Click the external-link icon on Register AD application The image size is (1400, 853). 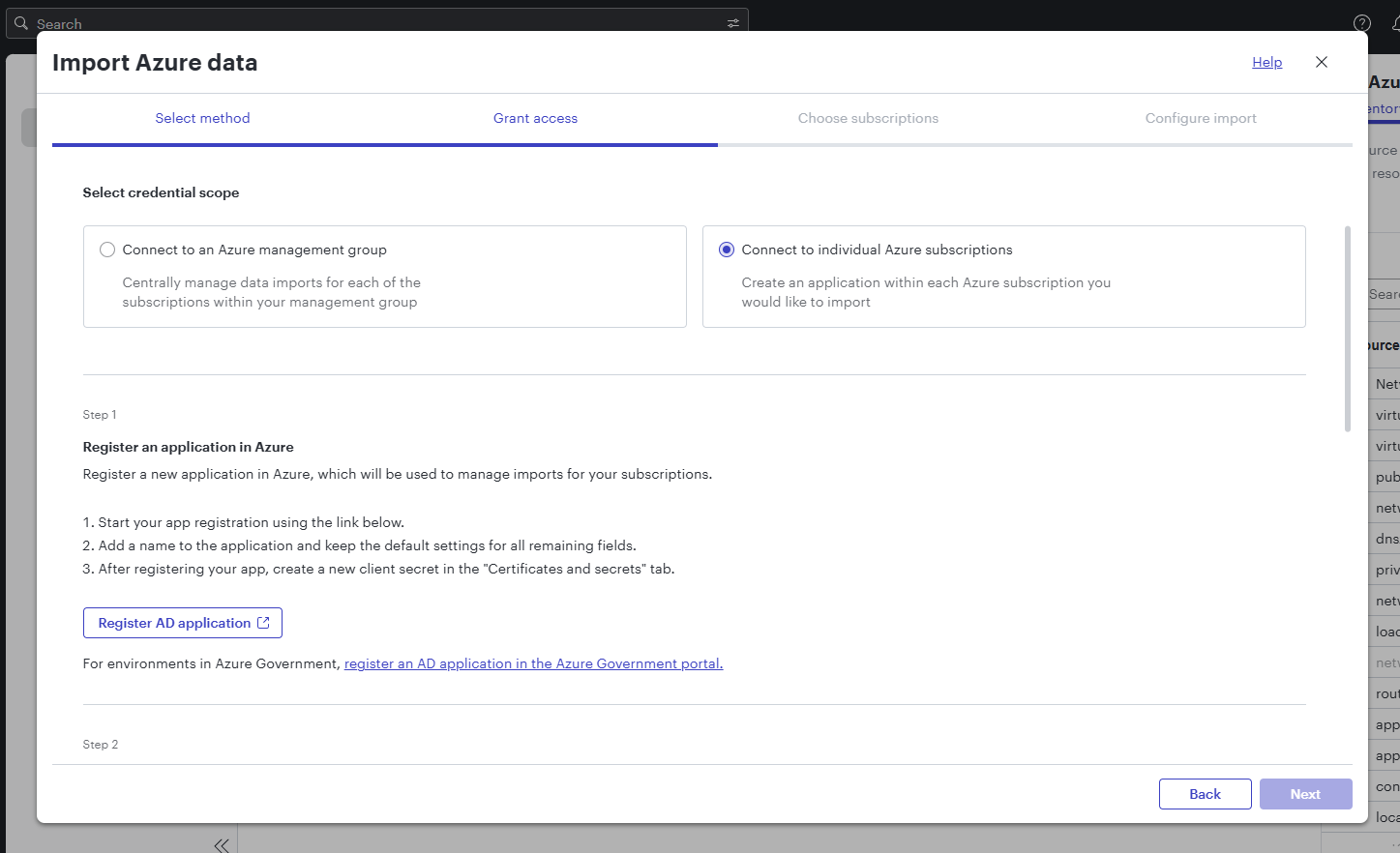[x=262, y=622]
